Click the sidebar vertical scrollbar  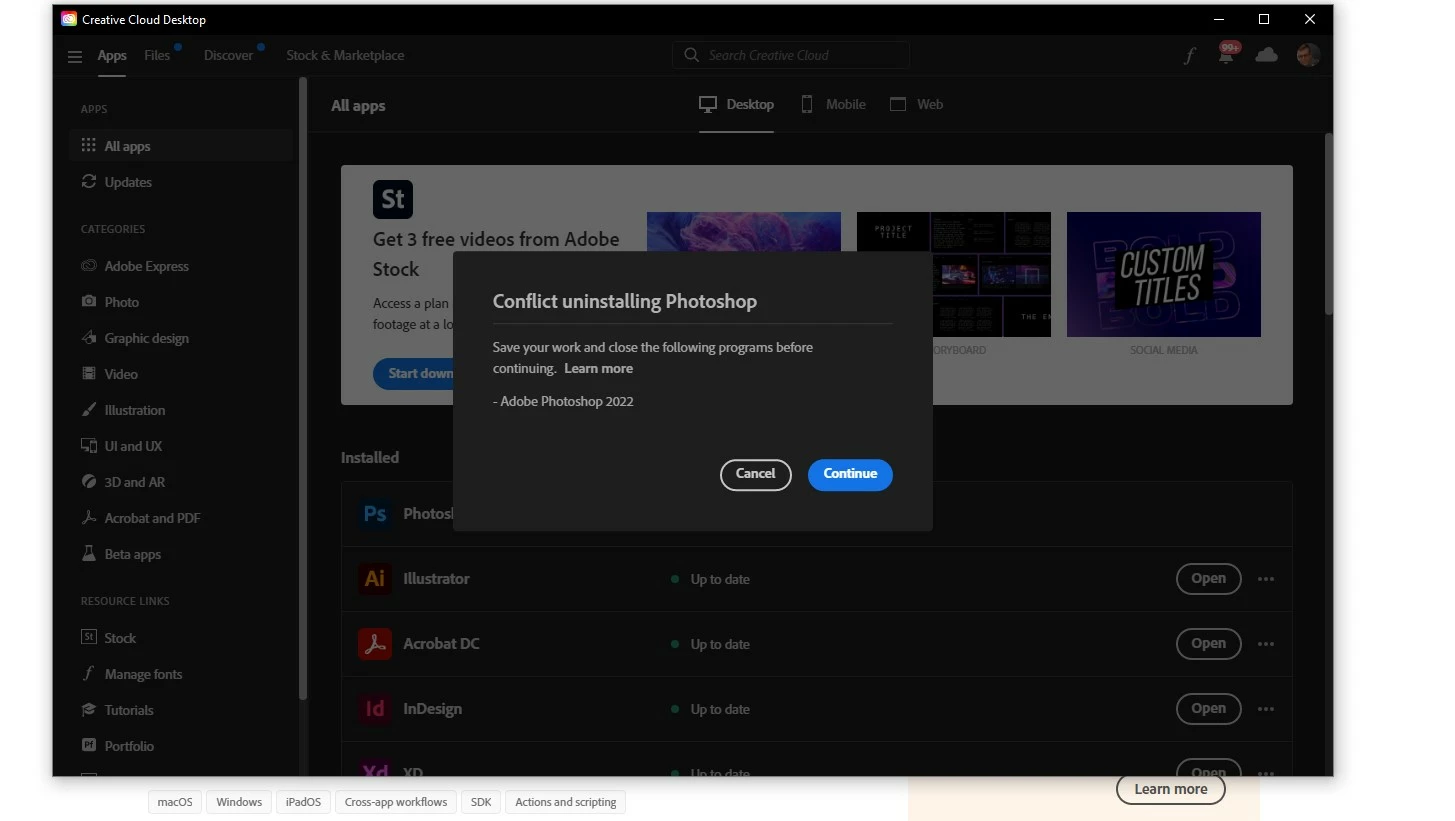[303, 390]
